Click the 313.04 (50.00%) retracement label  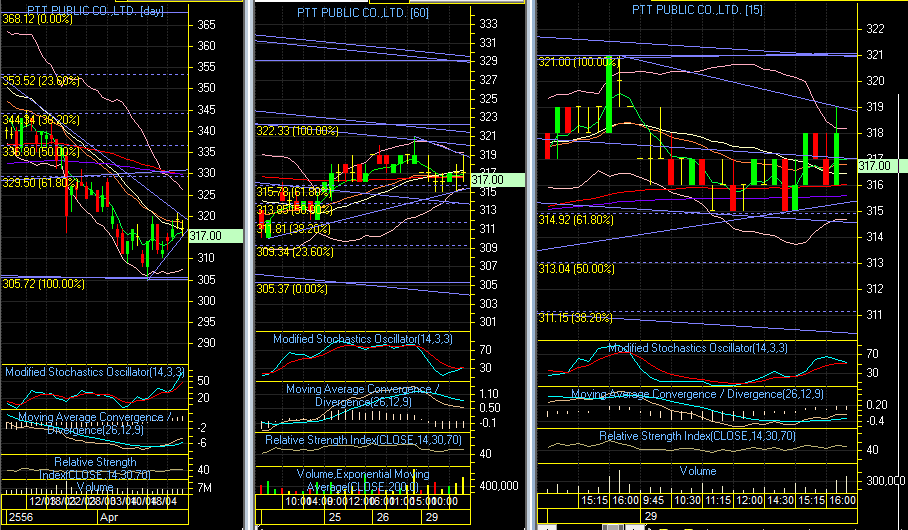pyautogui.click(x=576, y=269)
